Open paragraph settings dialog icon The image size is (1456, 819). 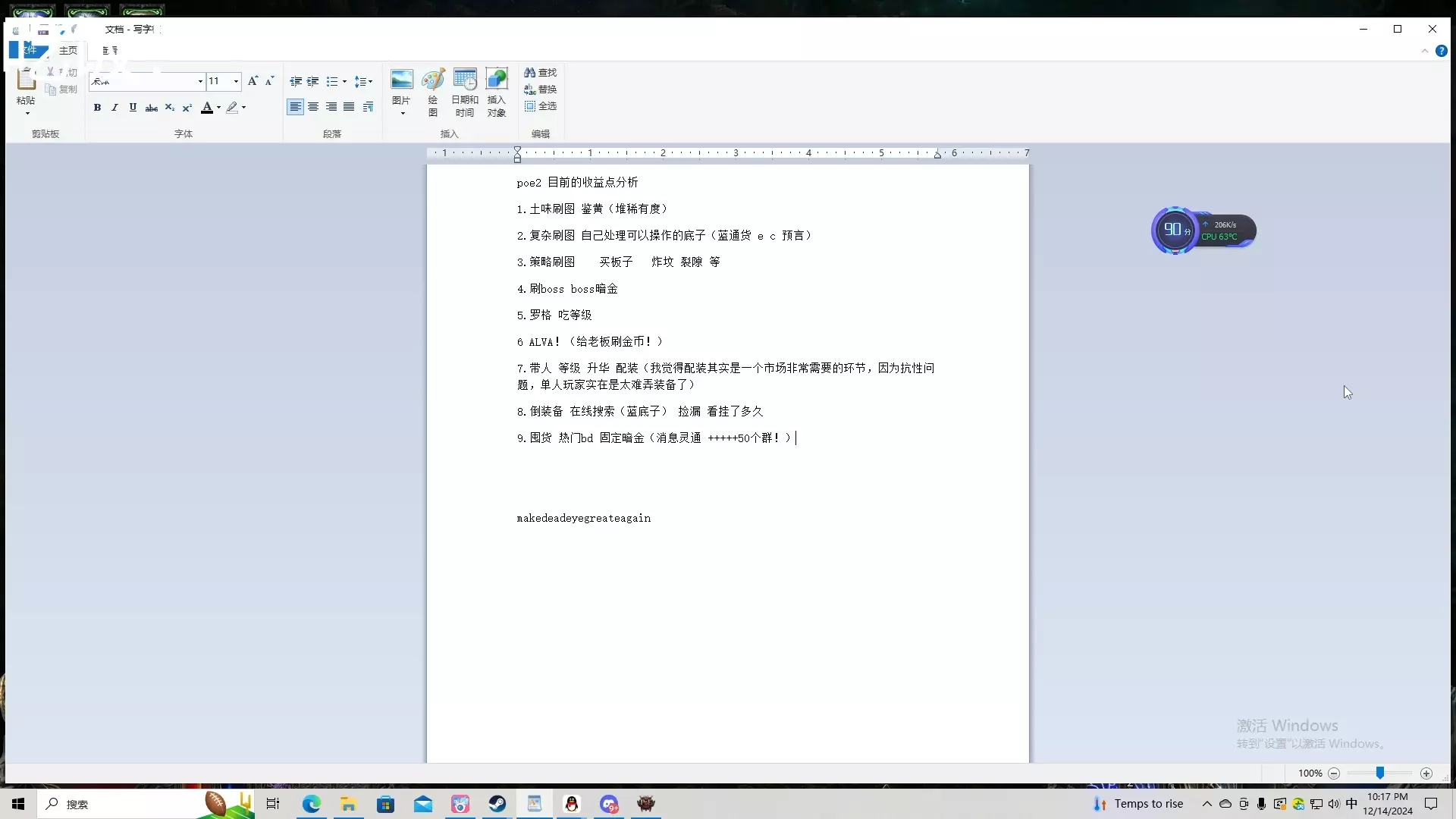pyautogui.click(x=368, y=107)
